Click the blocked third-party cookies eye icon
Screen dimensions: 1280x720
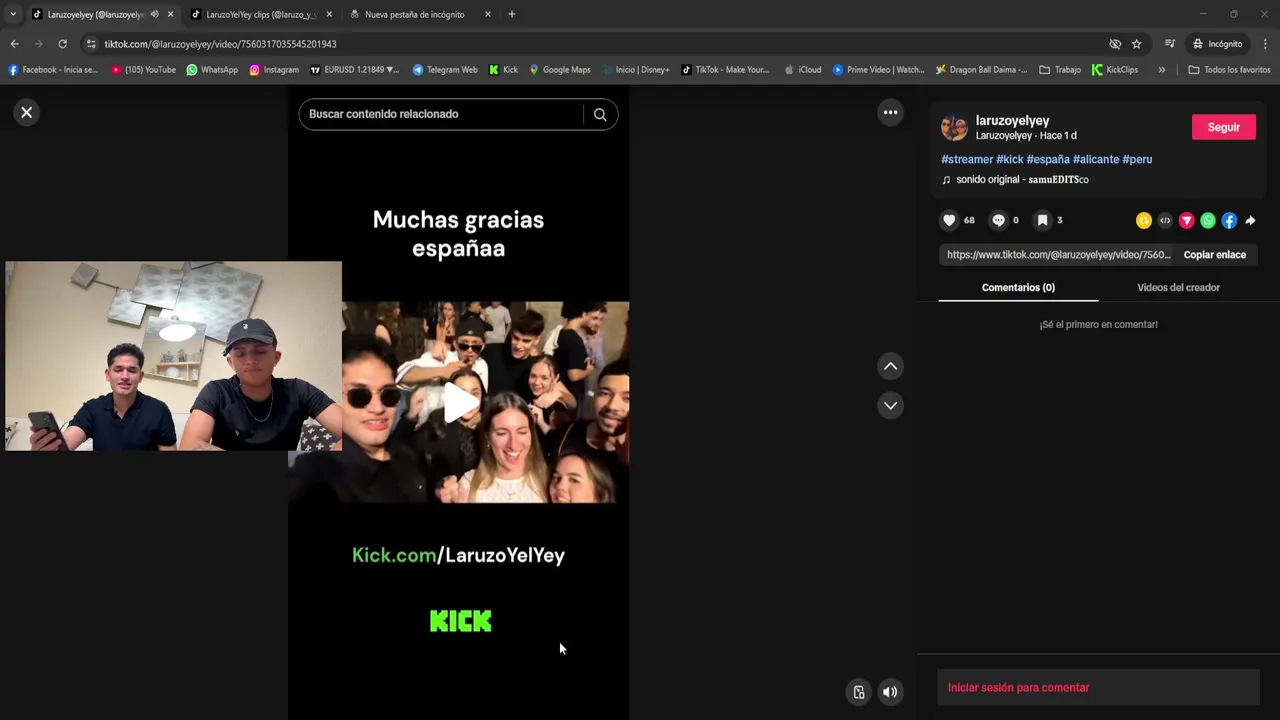pyautogui.click(x=1114, y=44)
